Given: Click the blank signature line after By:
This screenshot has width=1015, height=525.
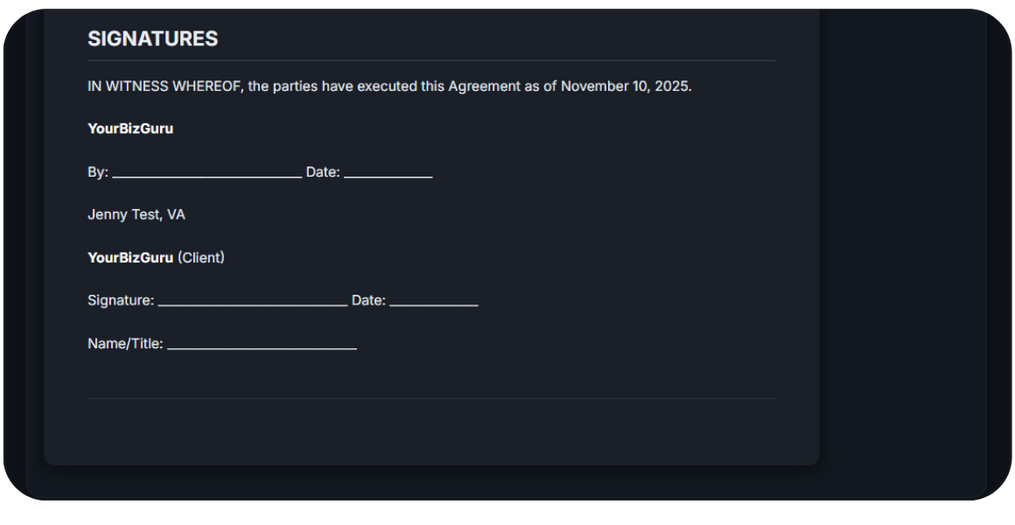Looking at the screenshot, I should click(x=207, y=174).
